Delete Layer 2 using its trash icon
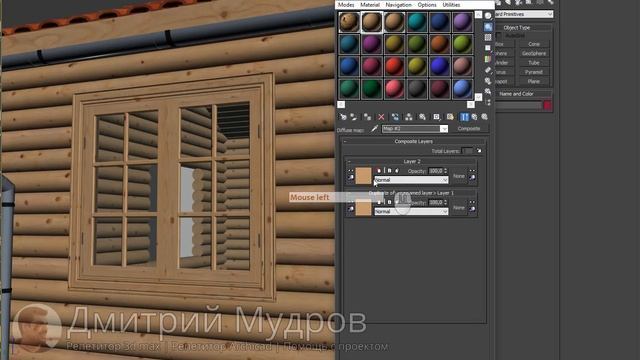The width and height of the screenshot is (640, 360). pyautogui.click(x=379, y=170)
